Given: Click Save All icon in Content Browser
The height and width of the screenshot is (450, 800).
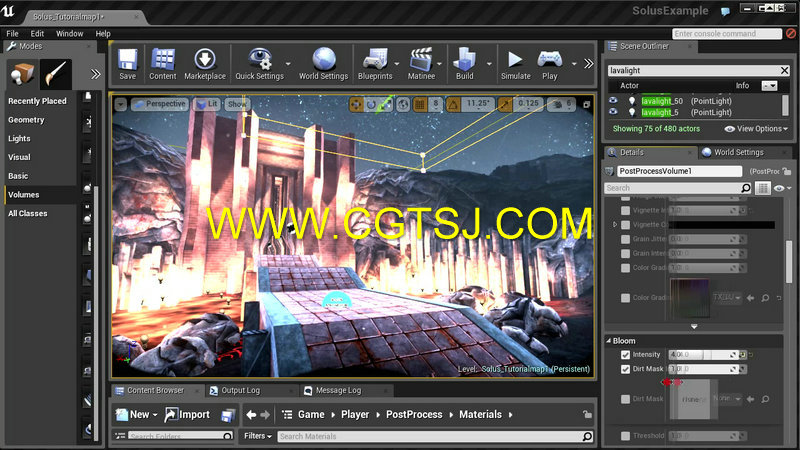Looking at the screenshot, I should [x=228, y=415].
